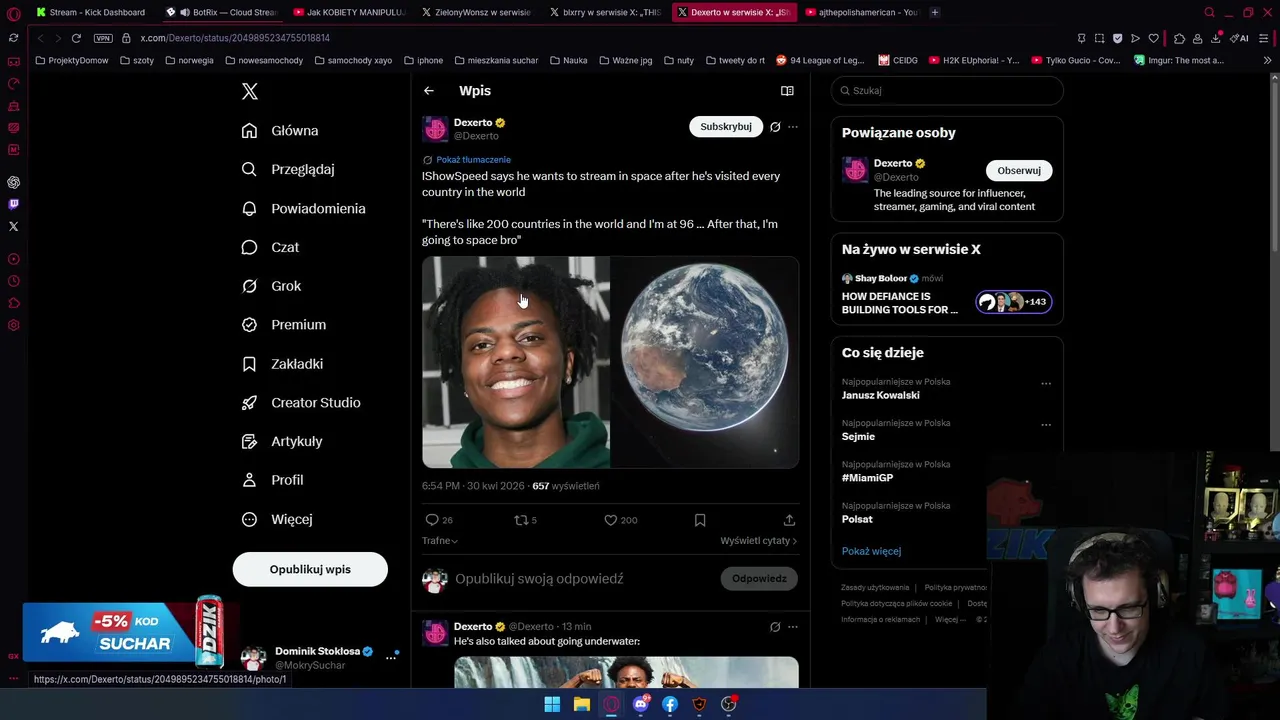Viewport: 1280px width, 720px height.
Task: Open Przeglądaj in the sidebar
Action: click(289, 170)
